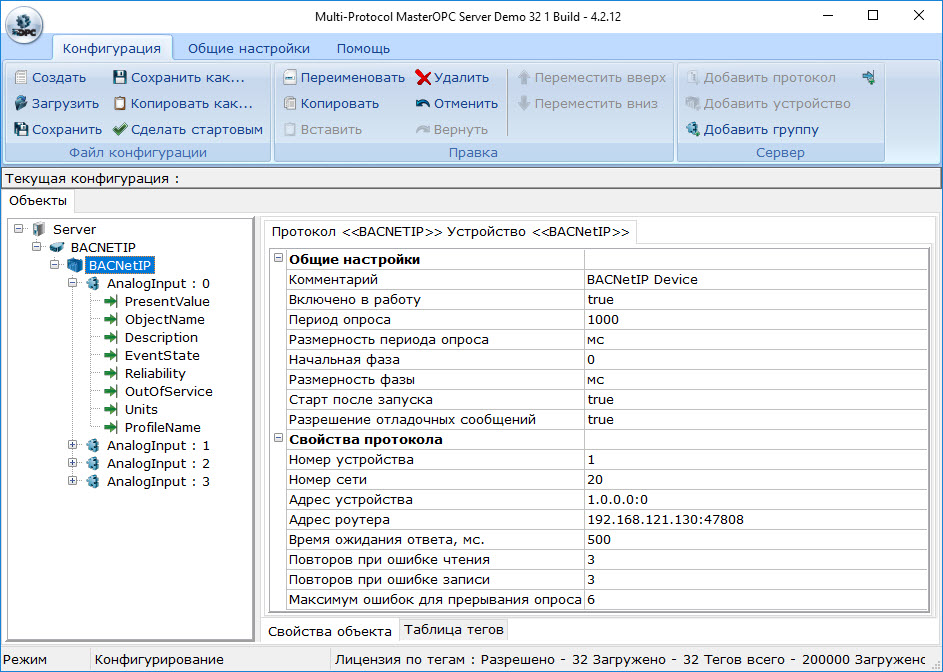Click the ProfileName tag arrow icon
The height and width of the screenshot is (672, 943).
pos(111,427)
